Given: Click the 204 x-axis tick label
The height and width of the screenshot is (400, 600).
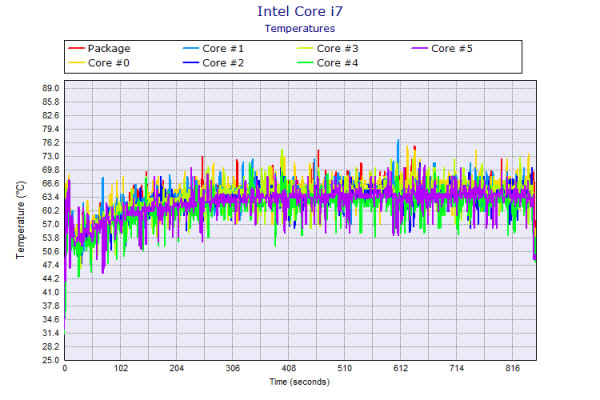Looking at the screenshot, I should pos(176,368).
